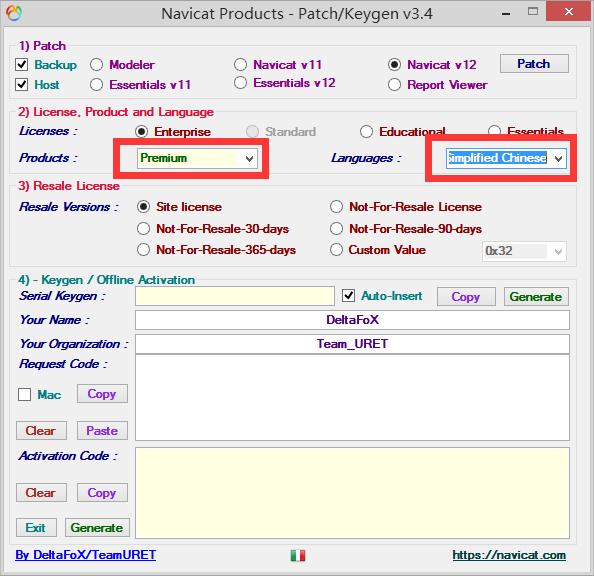The height and width of the screenshot is (576, 594).
Task: Click inside the Activation Code text area
Action: click(x=352, y=493)
